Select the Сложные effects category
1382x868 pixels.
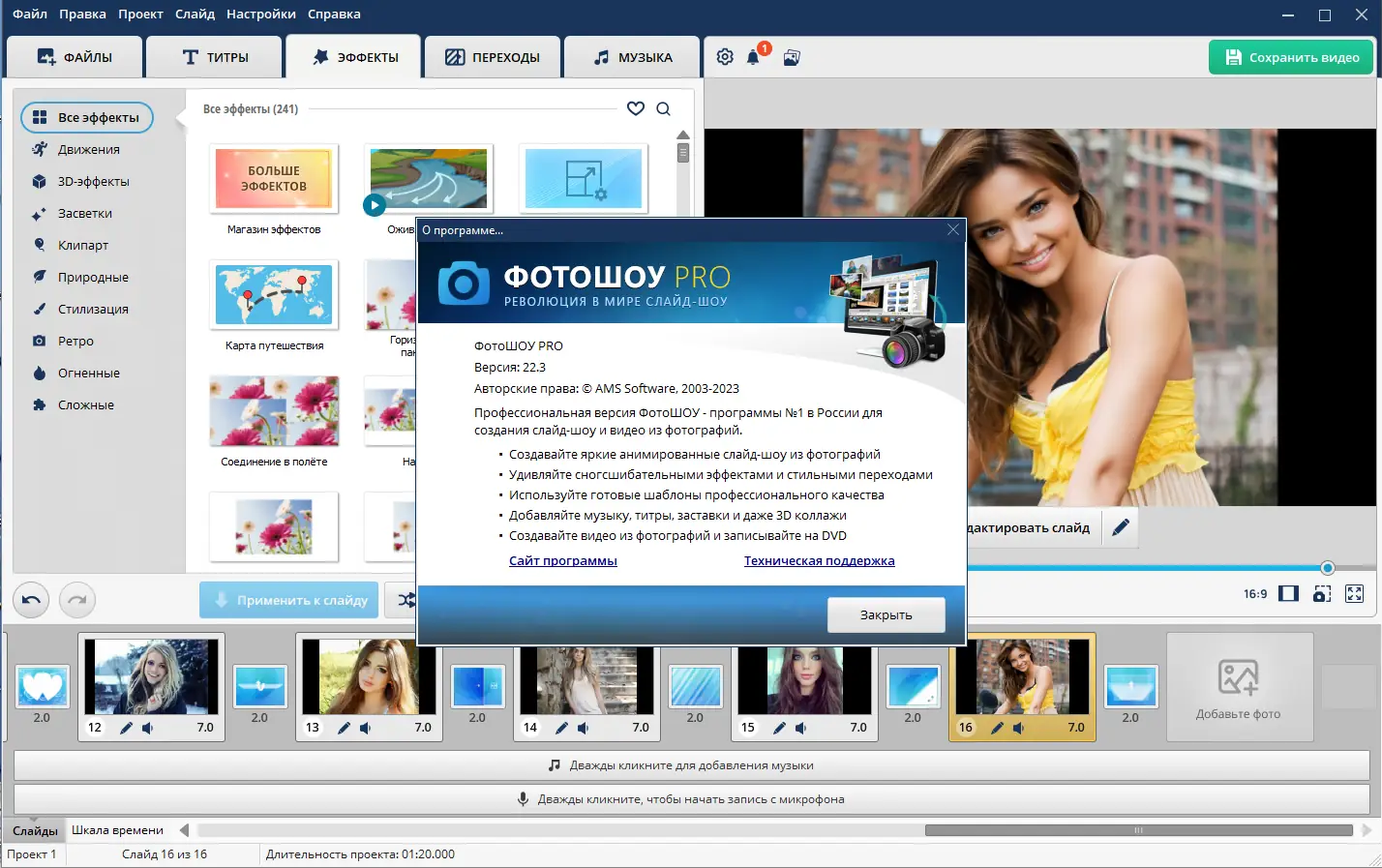pyautogui.click(x=86, y=404)
